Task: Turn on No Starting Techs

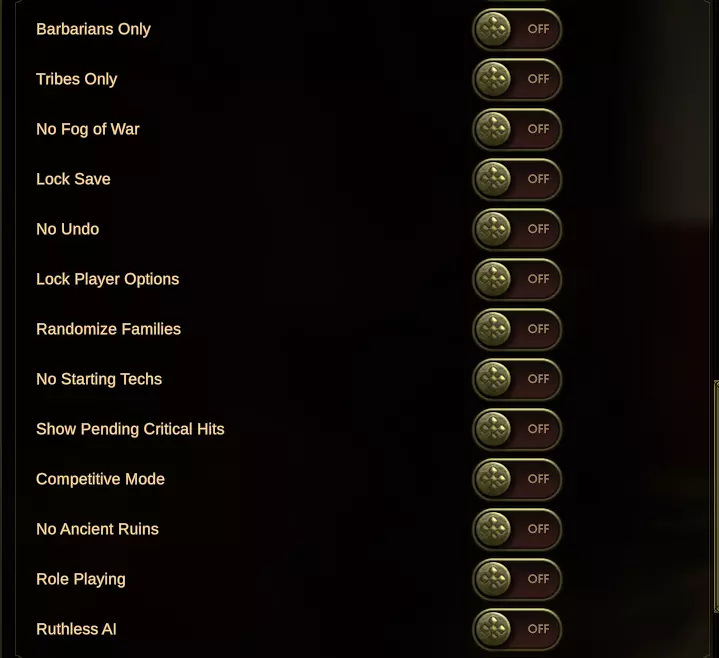Action: [517, 379]
